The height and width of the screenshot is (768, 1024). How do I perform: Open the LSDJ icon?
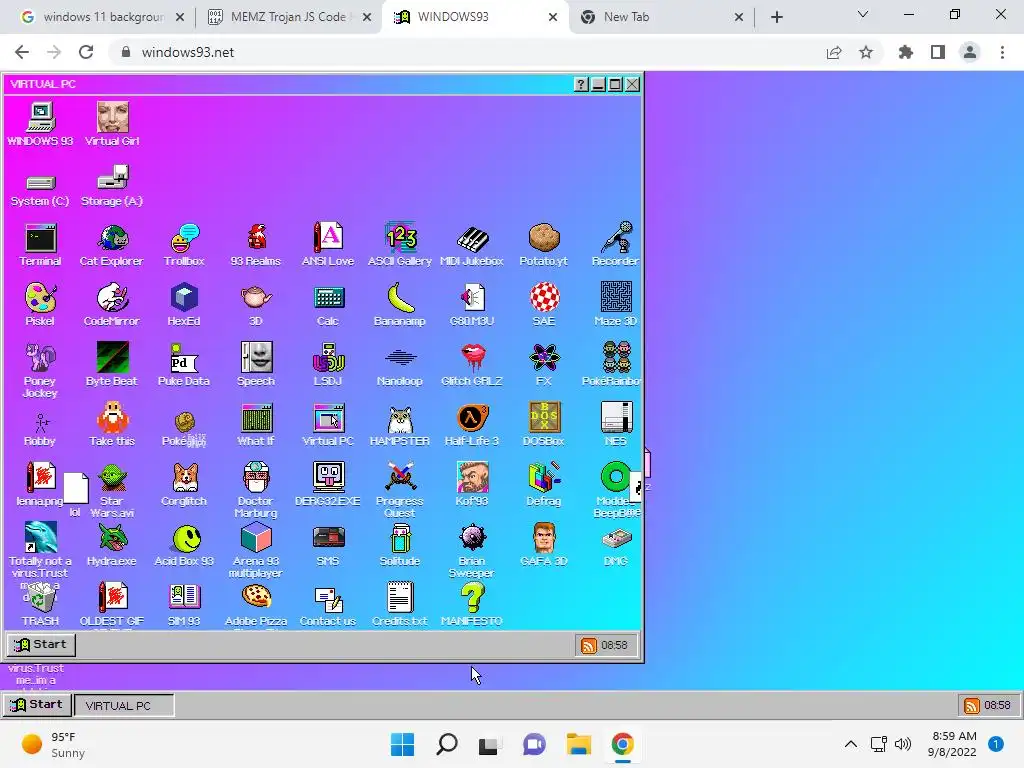pos(328,365)
